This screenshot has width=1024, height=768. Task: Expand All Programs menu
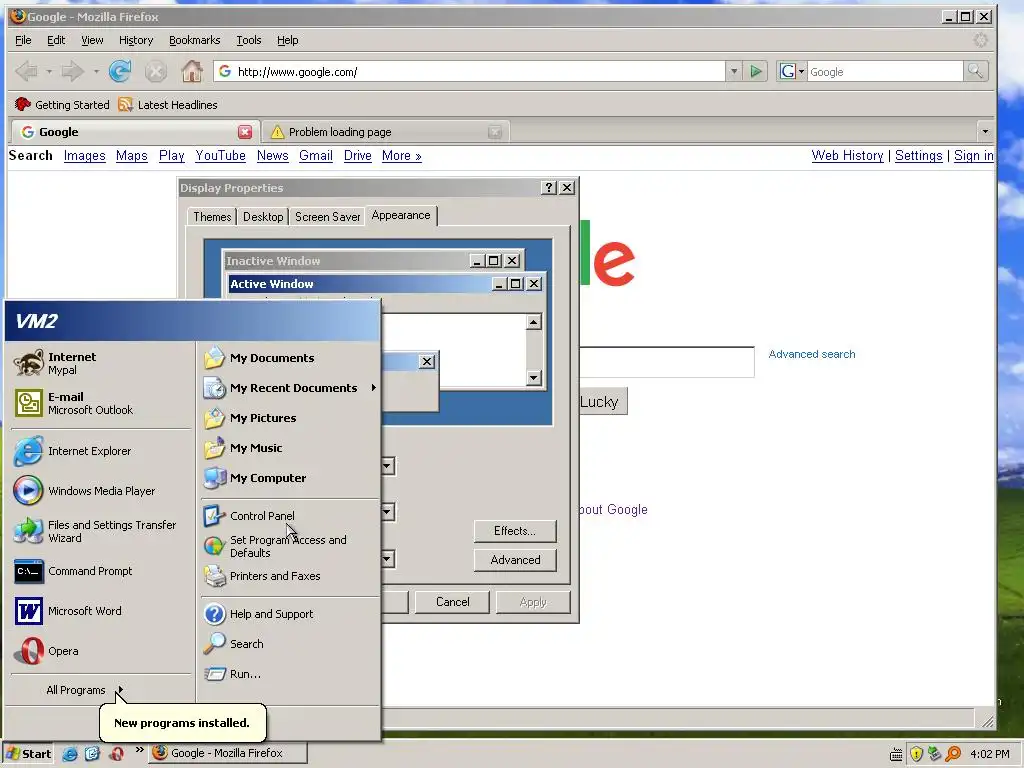click(x=84, y=690)
